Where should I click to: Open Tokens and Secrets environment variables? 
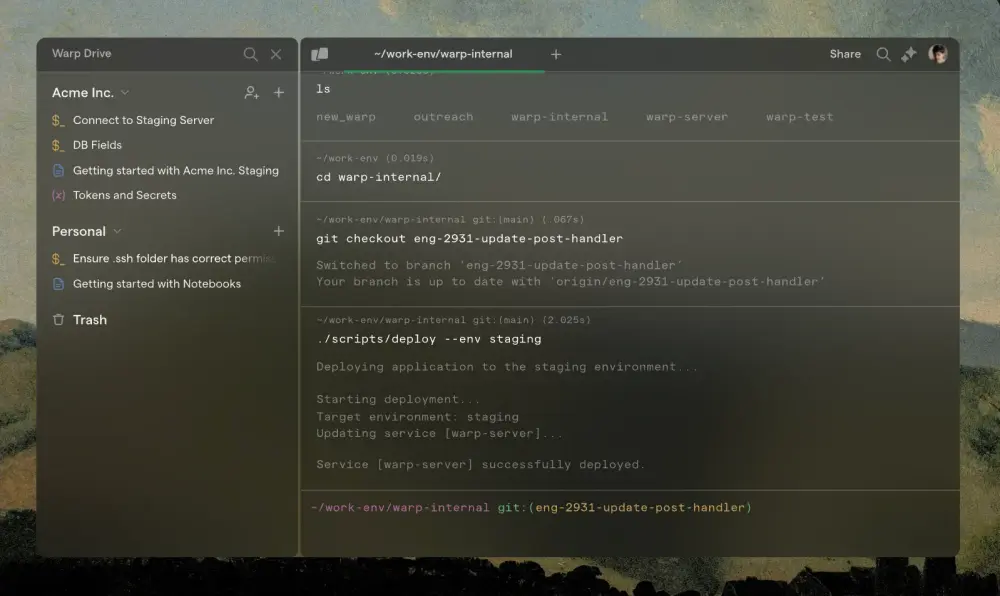click(124, 195)
